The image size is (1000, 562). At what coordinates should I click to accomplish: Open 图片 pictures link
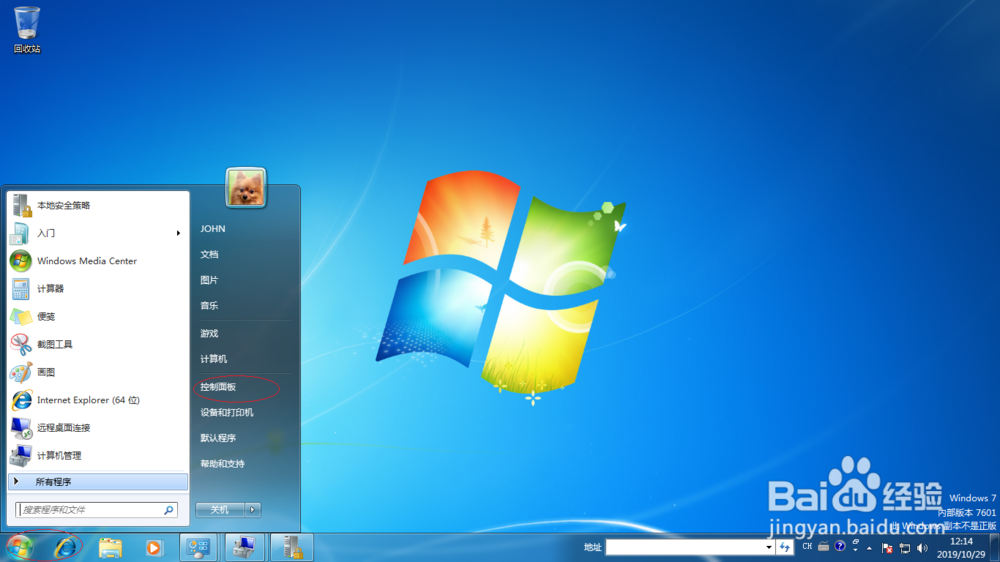point(209,280)
